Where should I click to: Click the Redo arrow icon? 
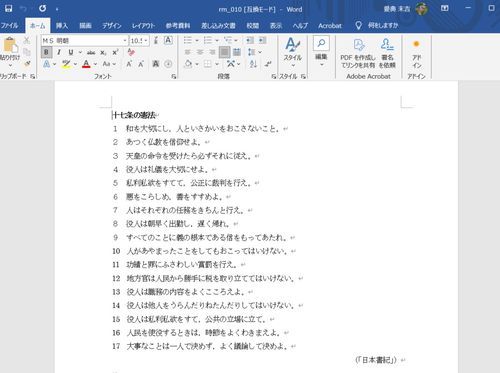pyautogui.click(x=42, y=8)
